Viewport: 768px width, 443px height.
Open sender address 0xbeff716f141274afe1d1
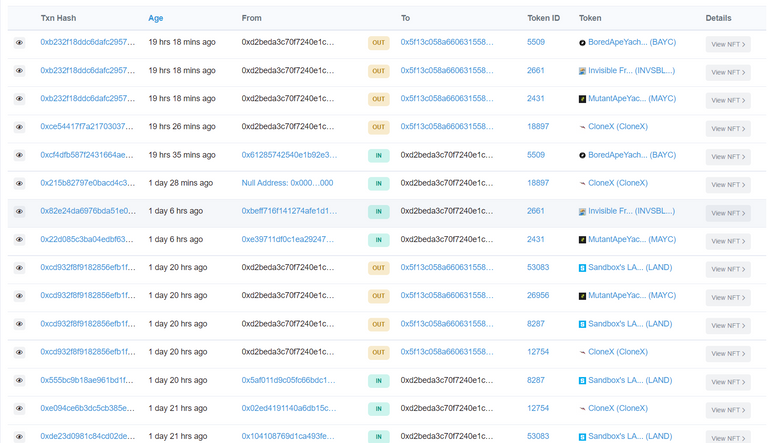(x=289, y=211)
